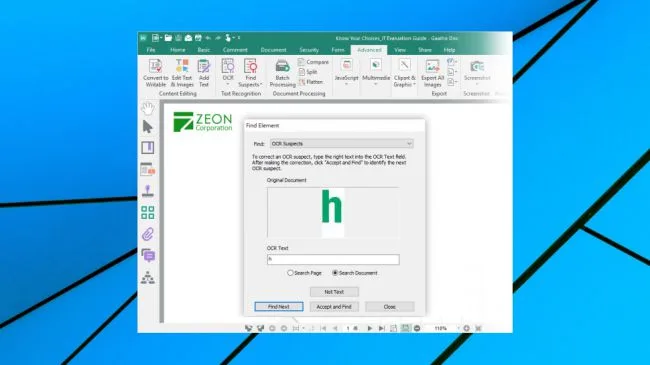
Task: Go to previous page in status bar
Action: [x=335, y=328]
